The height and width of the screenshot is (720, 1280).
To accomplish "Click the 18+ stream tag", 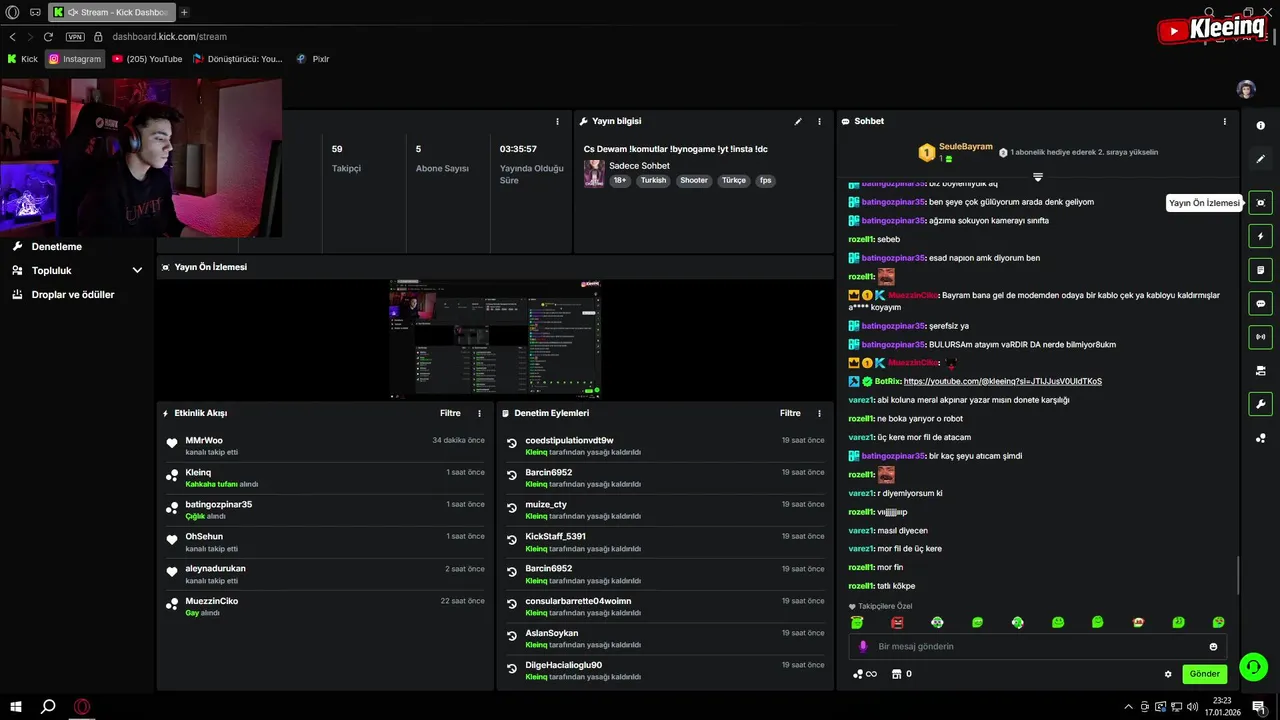I will pyautogui.click(x=620, y=181).
